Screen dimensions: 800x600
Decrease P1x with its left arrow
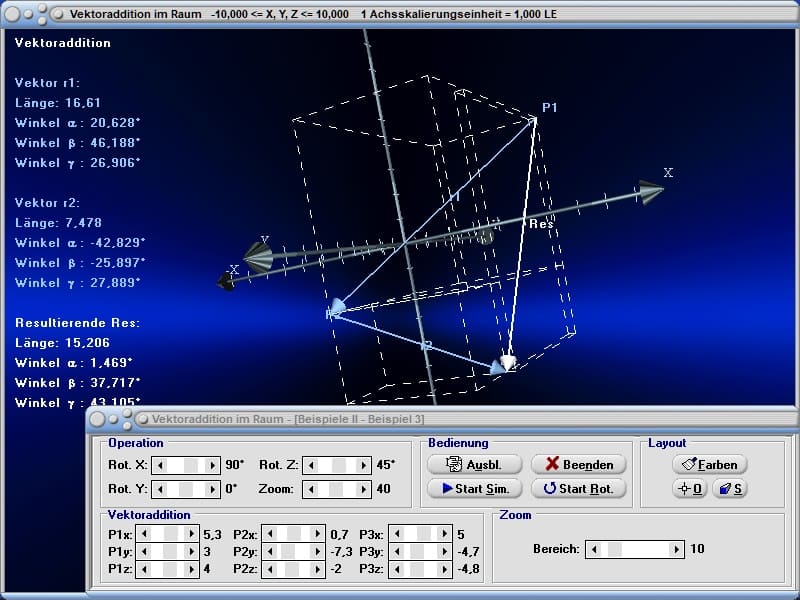click(143, 534)
